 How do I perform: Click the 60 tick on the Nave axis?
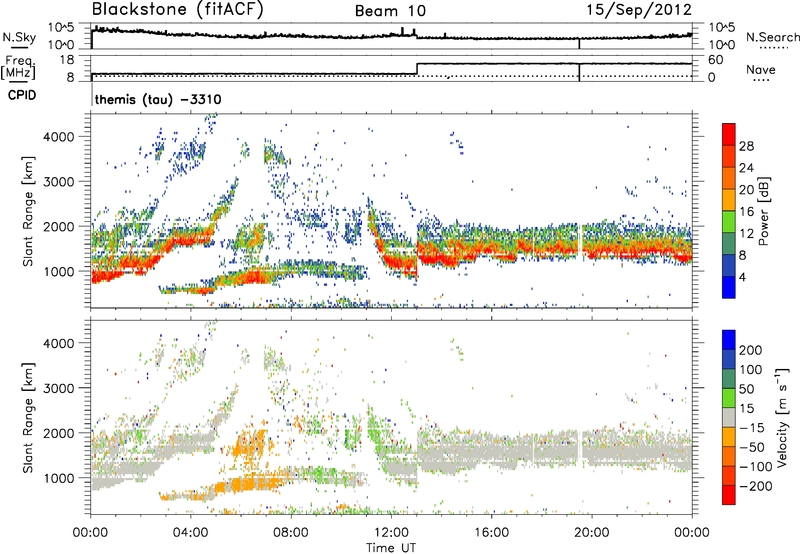tap(715, 60)
